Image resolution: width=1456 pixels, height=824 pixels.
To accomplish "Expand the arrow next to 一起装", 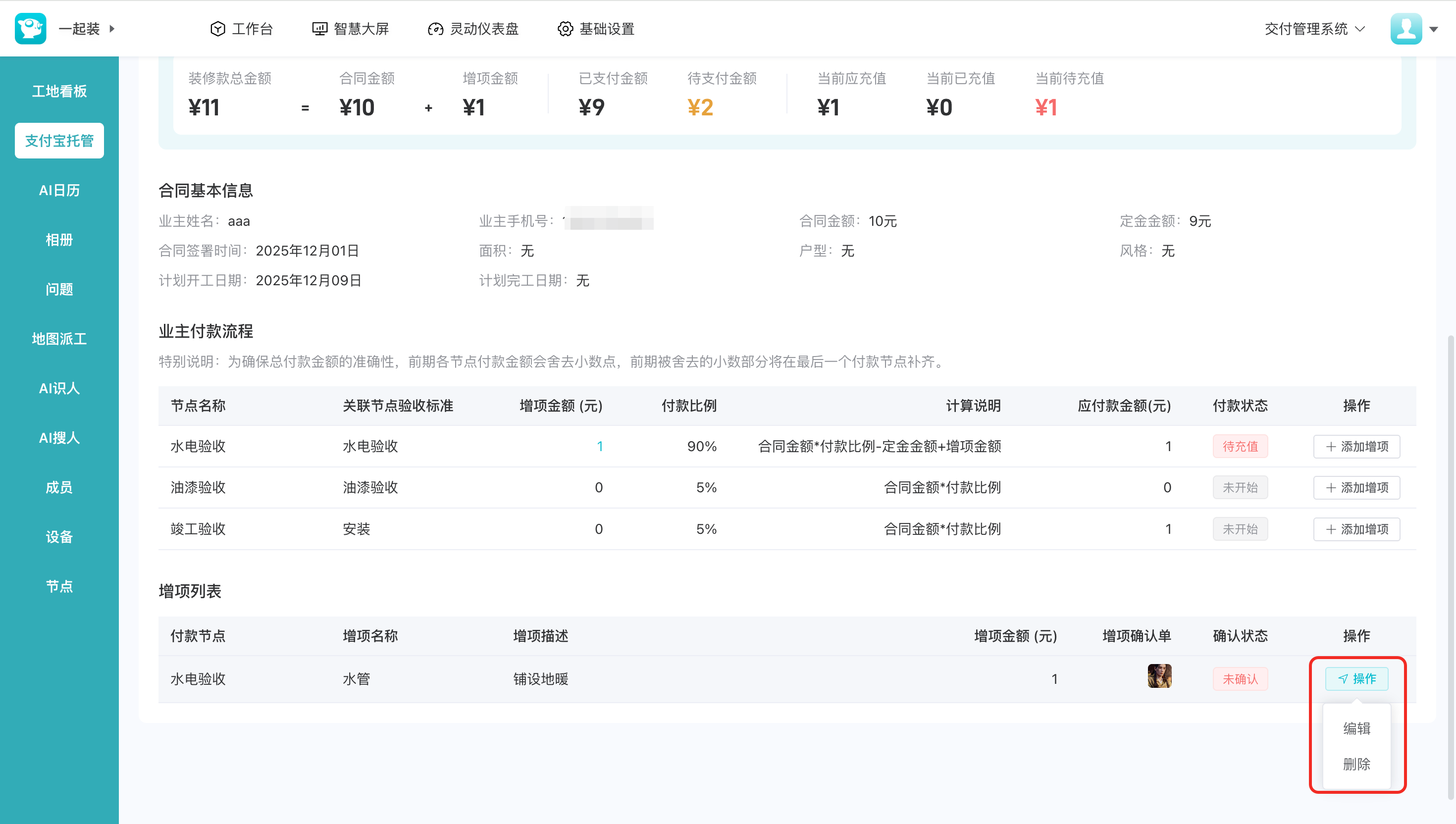I will [x=112, y=28].
